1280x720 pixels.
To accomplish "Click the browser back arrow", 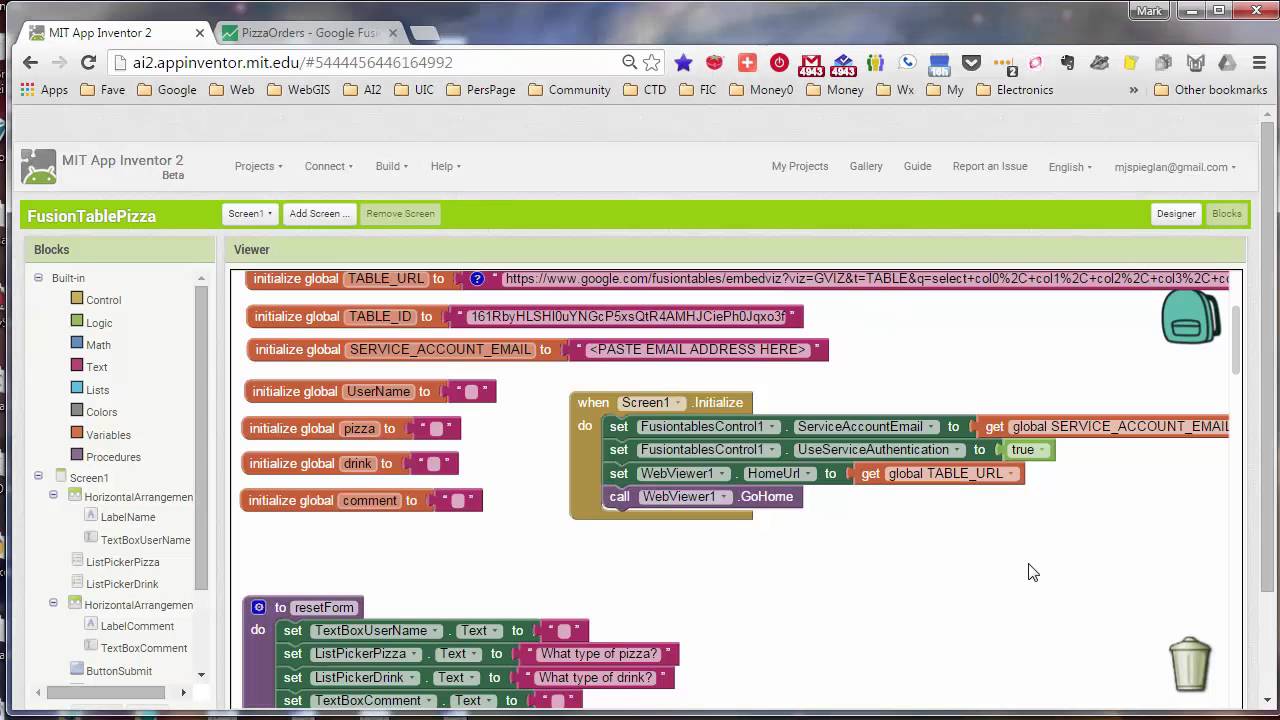I will pos(30,62).
